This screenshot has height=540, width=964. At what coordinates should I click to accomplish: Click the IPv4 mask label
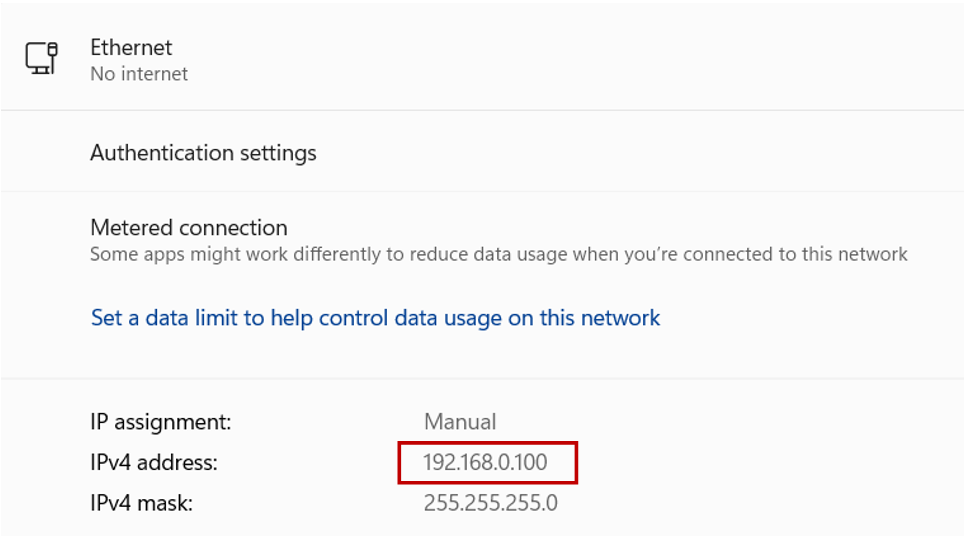(141, 503)
